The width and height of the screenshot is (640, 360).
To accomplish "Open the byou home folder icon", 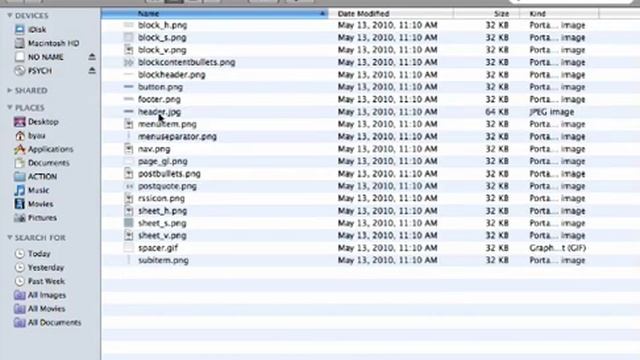I will coord(19,136).
